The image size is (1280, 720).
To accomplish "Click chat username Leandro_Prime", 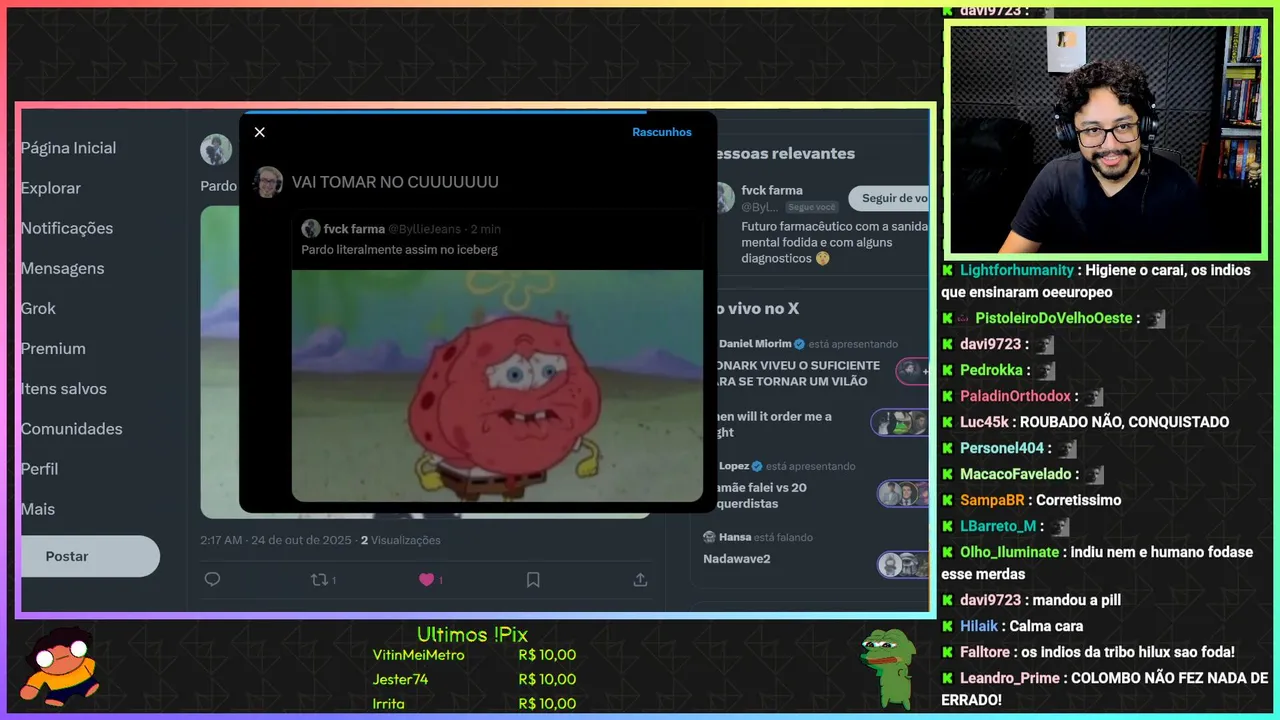I will (1010, 678).
